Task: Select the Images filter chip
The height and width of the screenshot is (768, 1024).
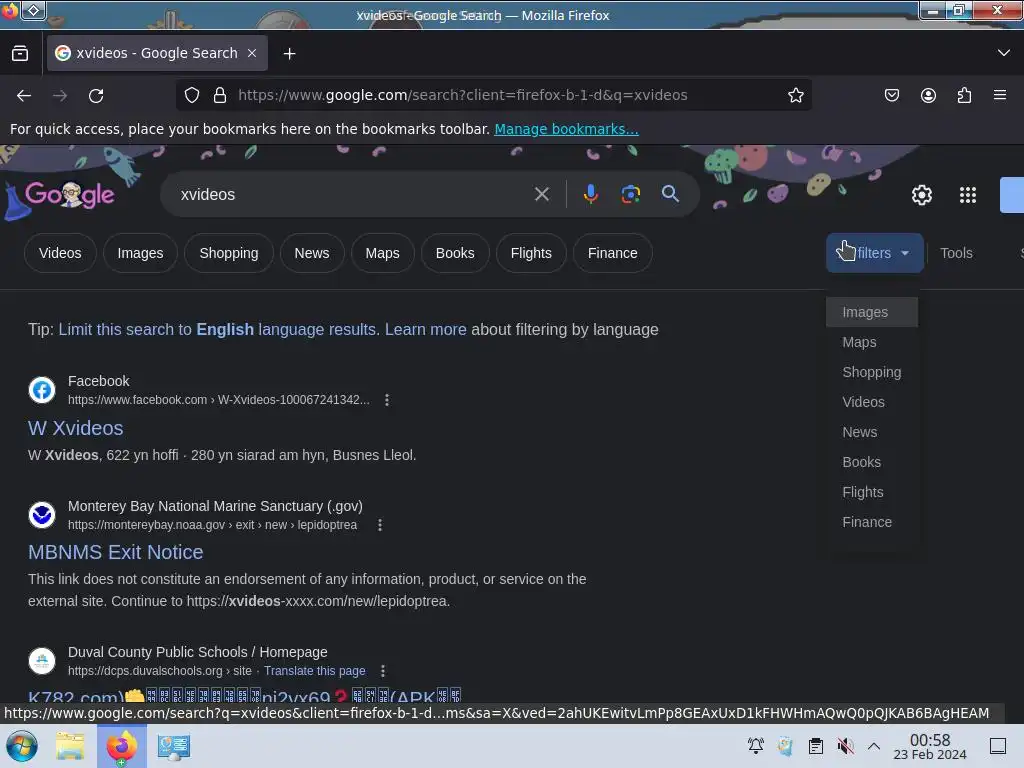Action: (x=140, y=253)
